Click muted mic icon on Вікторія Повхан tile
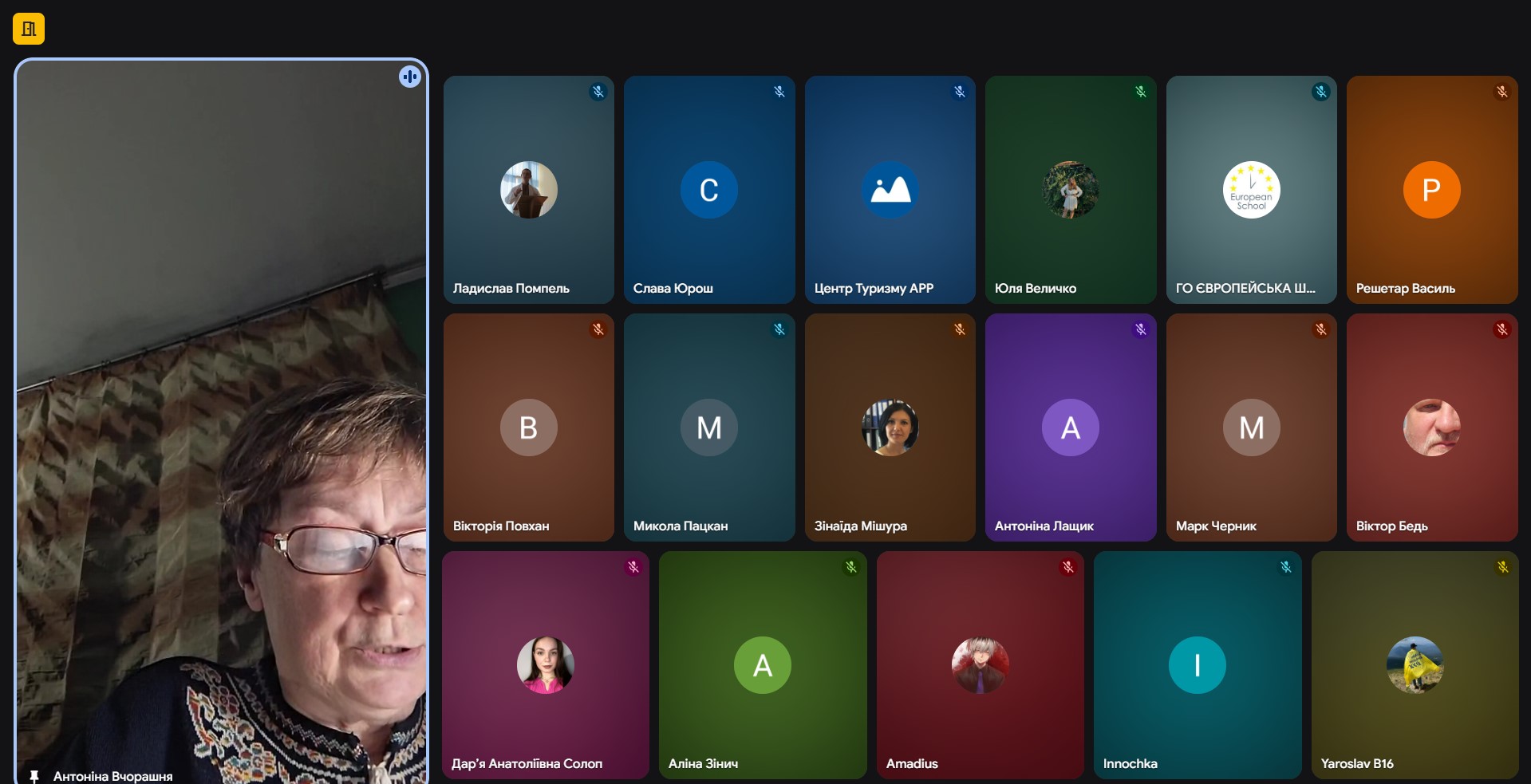 point(598,329)
